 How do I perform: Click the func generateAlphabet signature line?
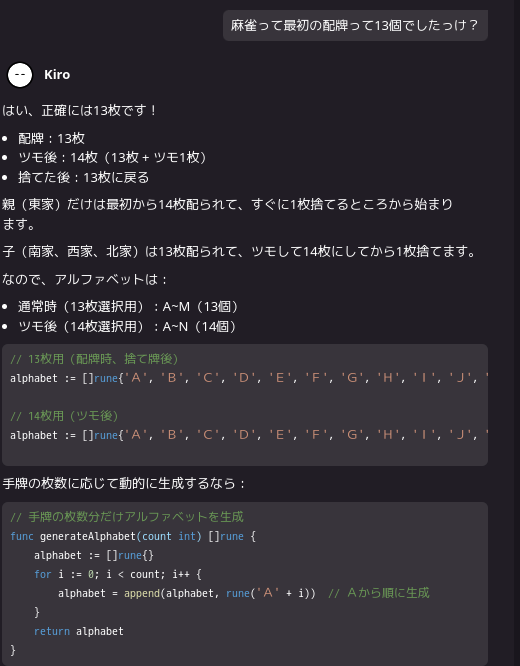point(133,536)
